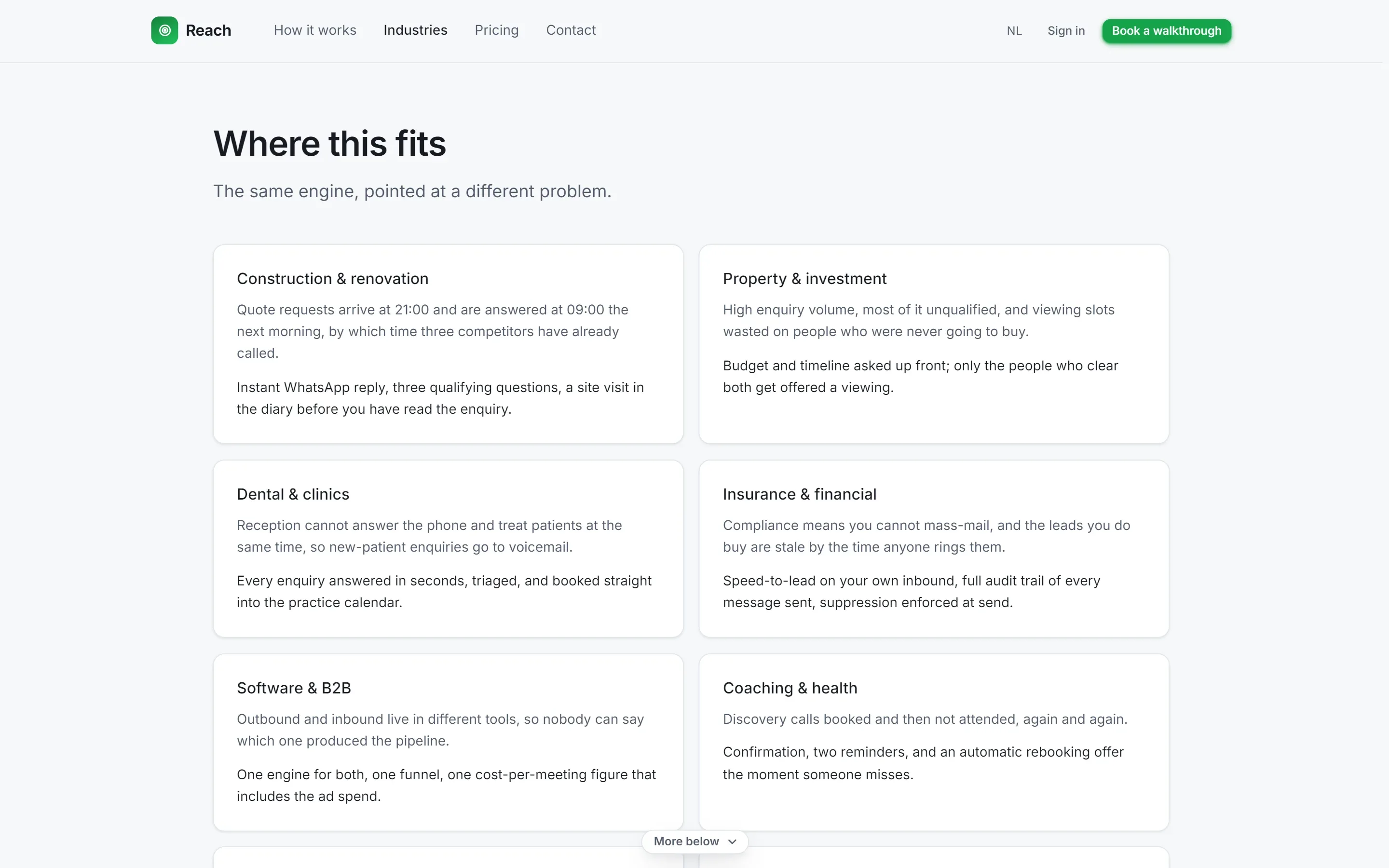Click the More below label

[686, 841]
